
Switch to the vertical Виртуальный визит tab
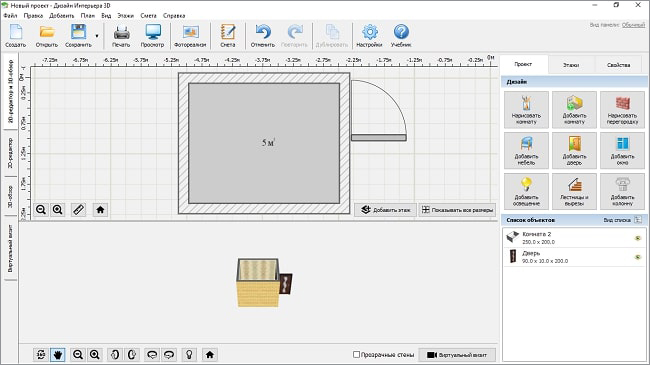(x=10, y=248)
